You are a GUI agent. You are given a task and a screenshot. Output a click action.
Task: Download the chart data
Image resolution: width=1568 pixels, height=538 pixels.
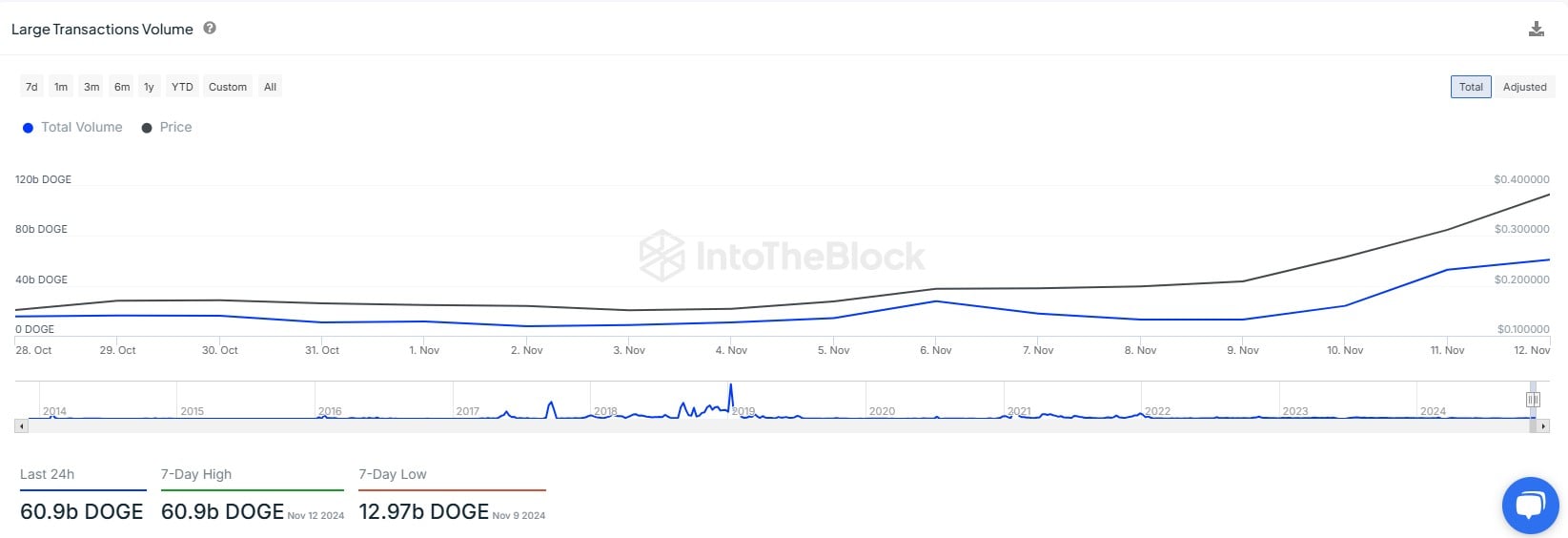click(1536, 29)
